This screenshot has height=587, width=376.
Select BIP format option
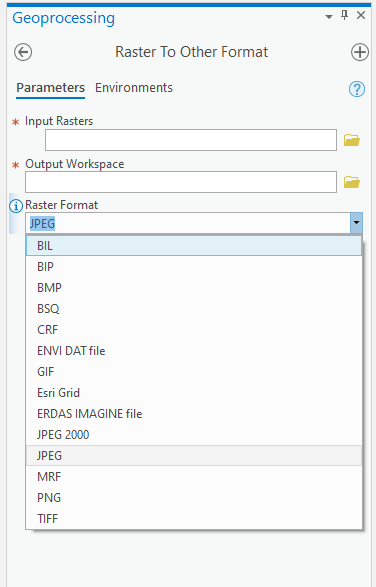(x=194, y=267)
